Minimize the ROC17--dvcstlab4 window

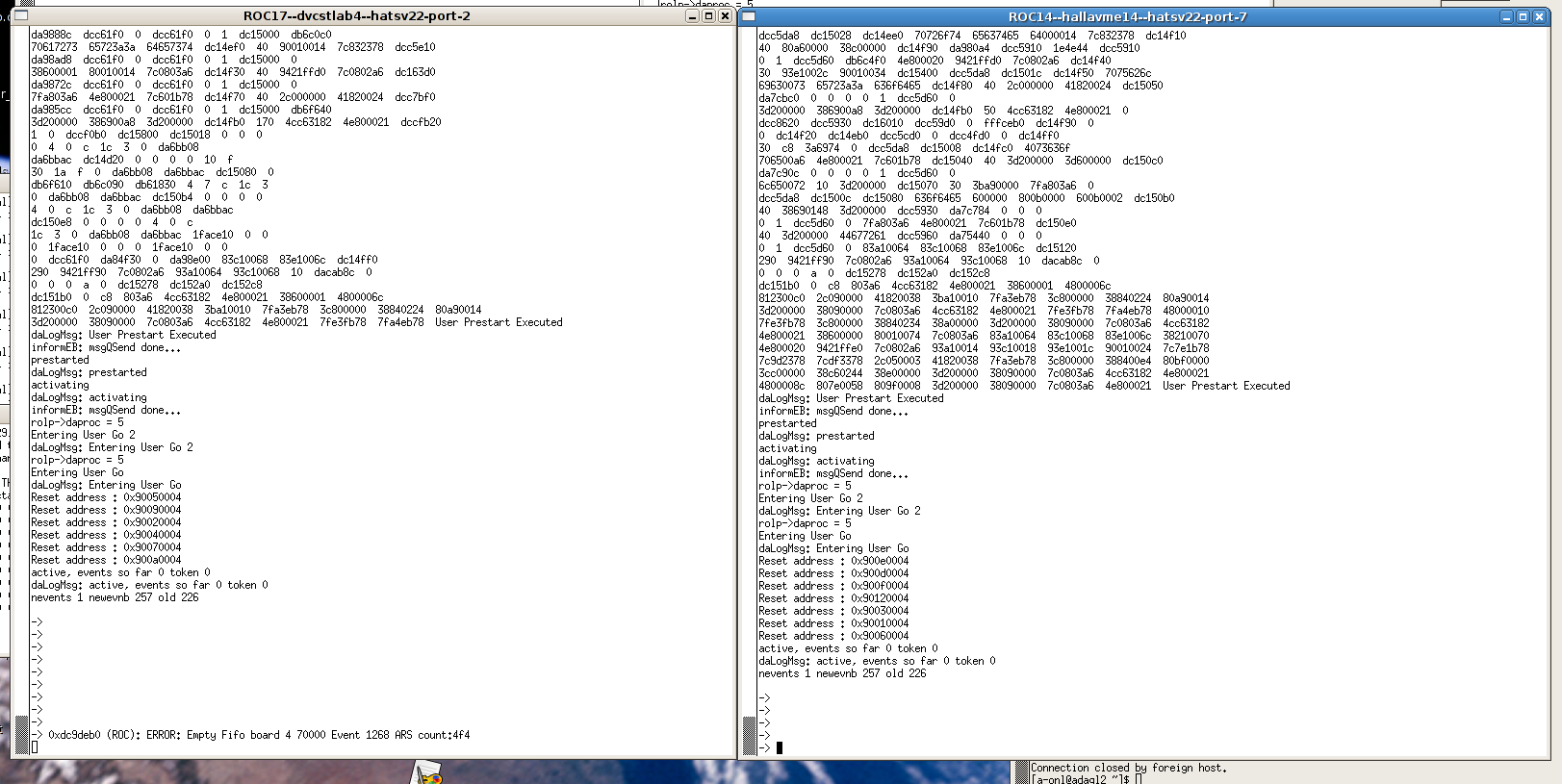[x=693, y=16]
